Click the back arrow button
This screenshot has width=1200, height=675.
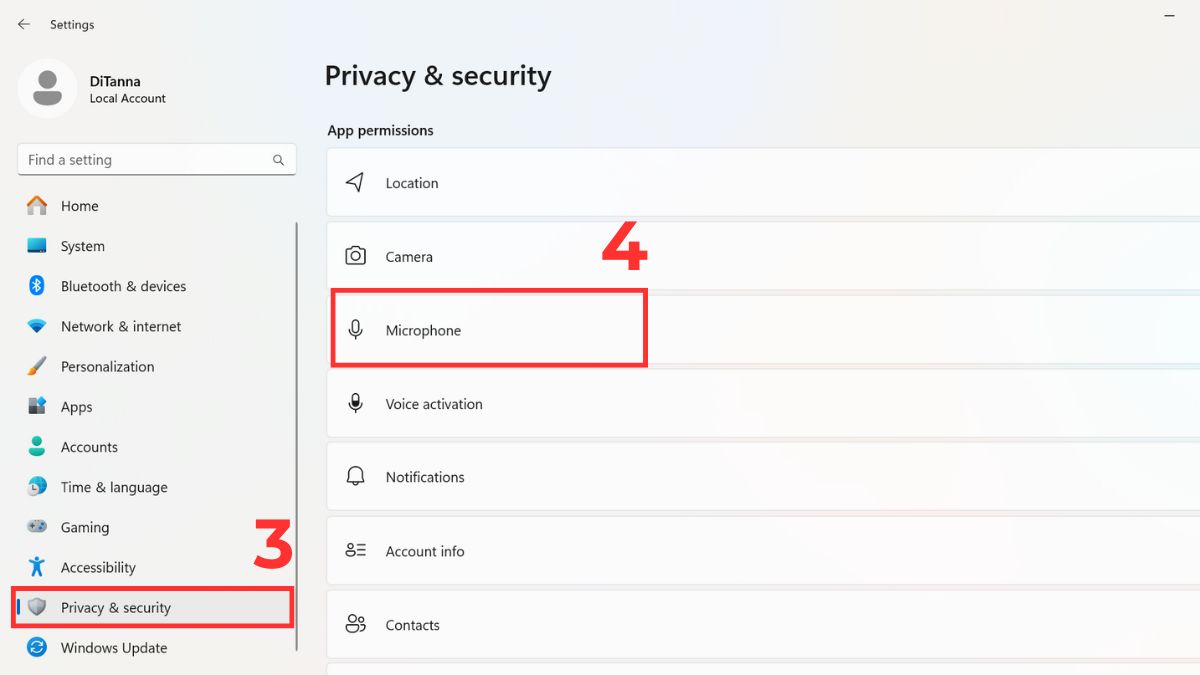(x=24, y=24)
